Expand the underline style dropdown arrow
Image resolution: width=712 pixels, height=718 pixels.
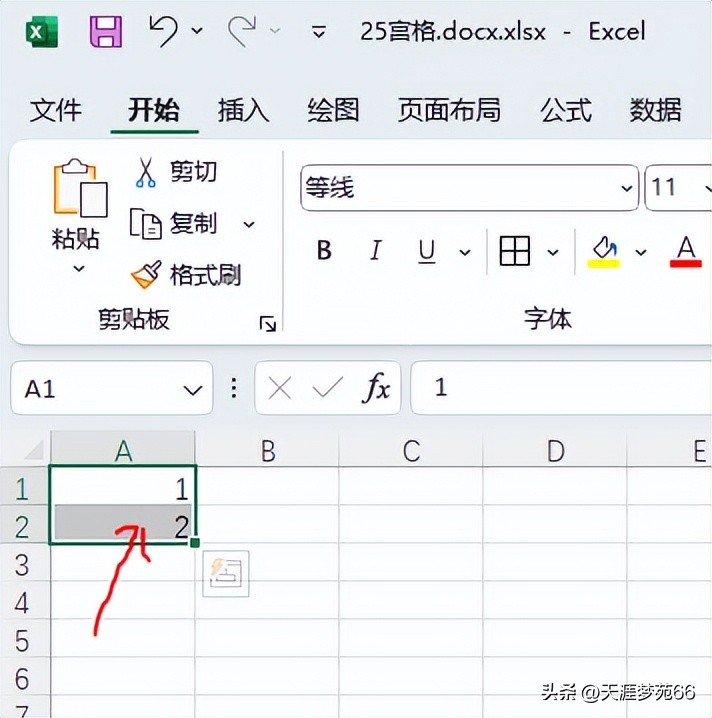(465, 252)
